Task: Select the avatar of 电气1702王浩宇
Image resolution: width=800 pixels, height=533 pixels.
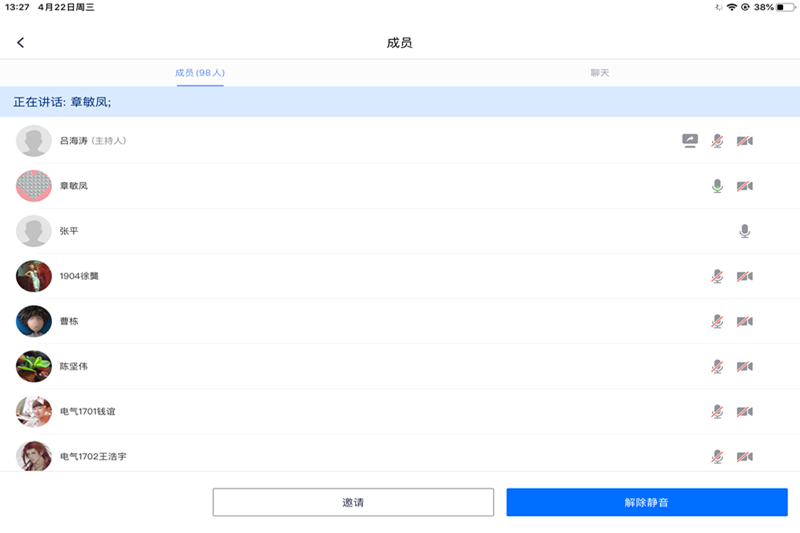Action: 34,456
